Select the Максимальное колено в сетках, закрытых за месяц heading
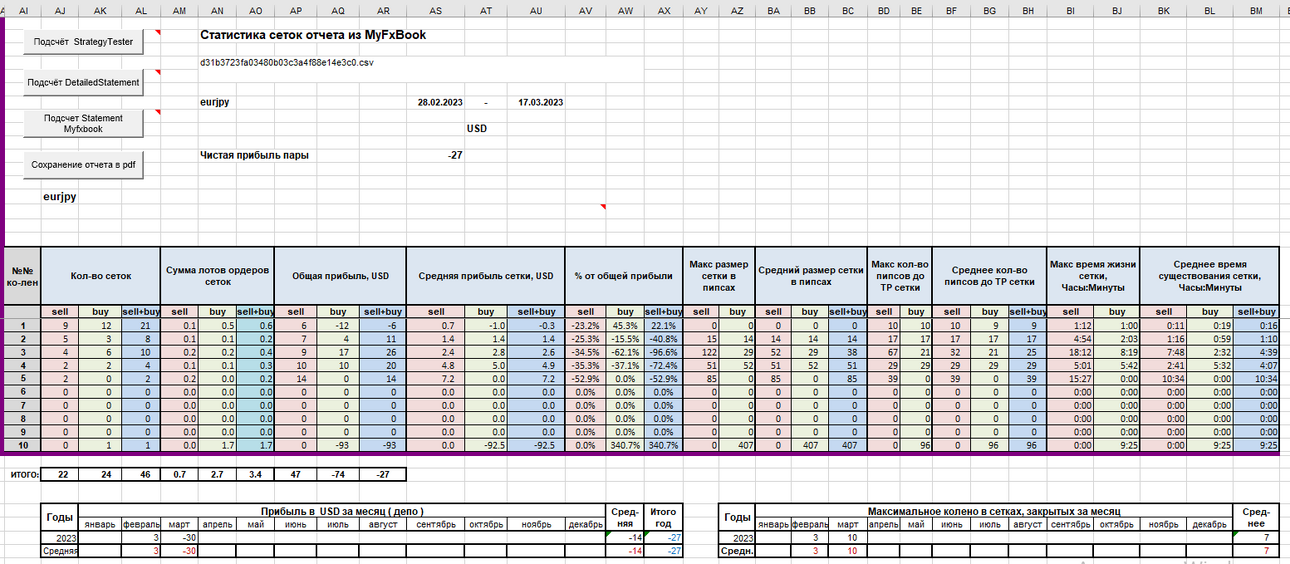1290x564 pixels. pyautogui.click(x=992, y=511)
